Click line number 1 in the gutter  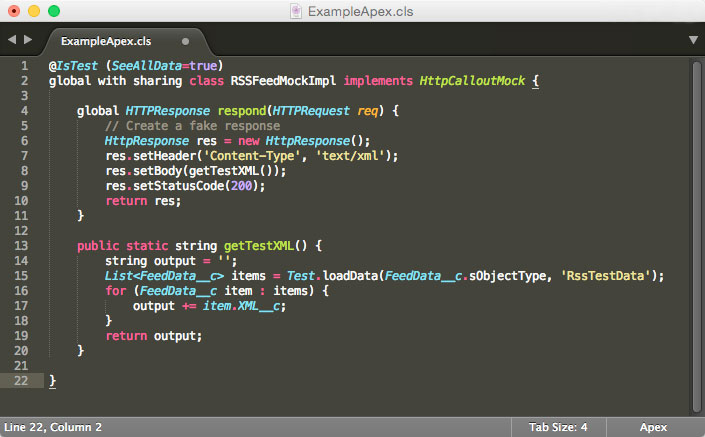click(24, 65)
